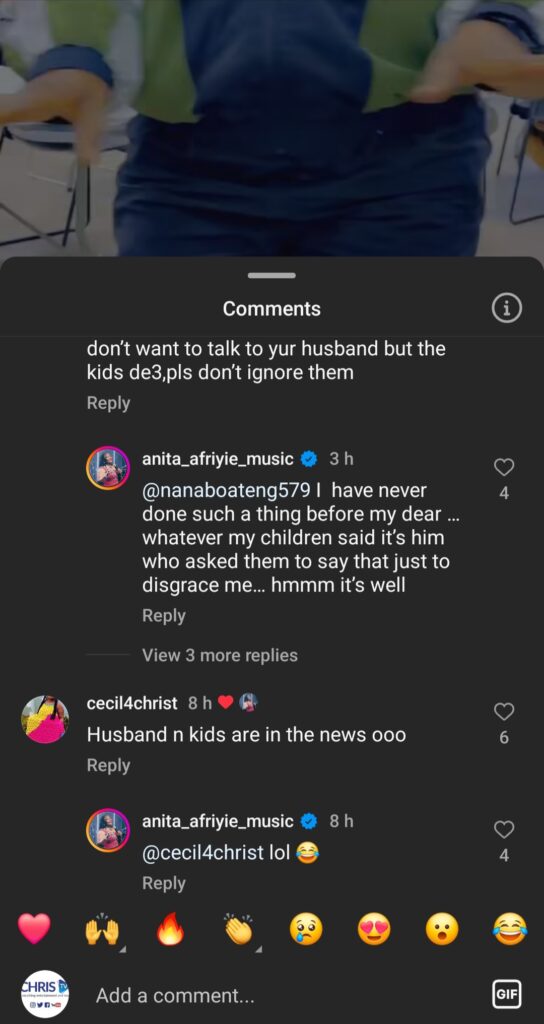Insert the fire emoji reaction

tap(170, 929)
